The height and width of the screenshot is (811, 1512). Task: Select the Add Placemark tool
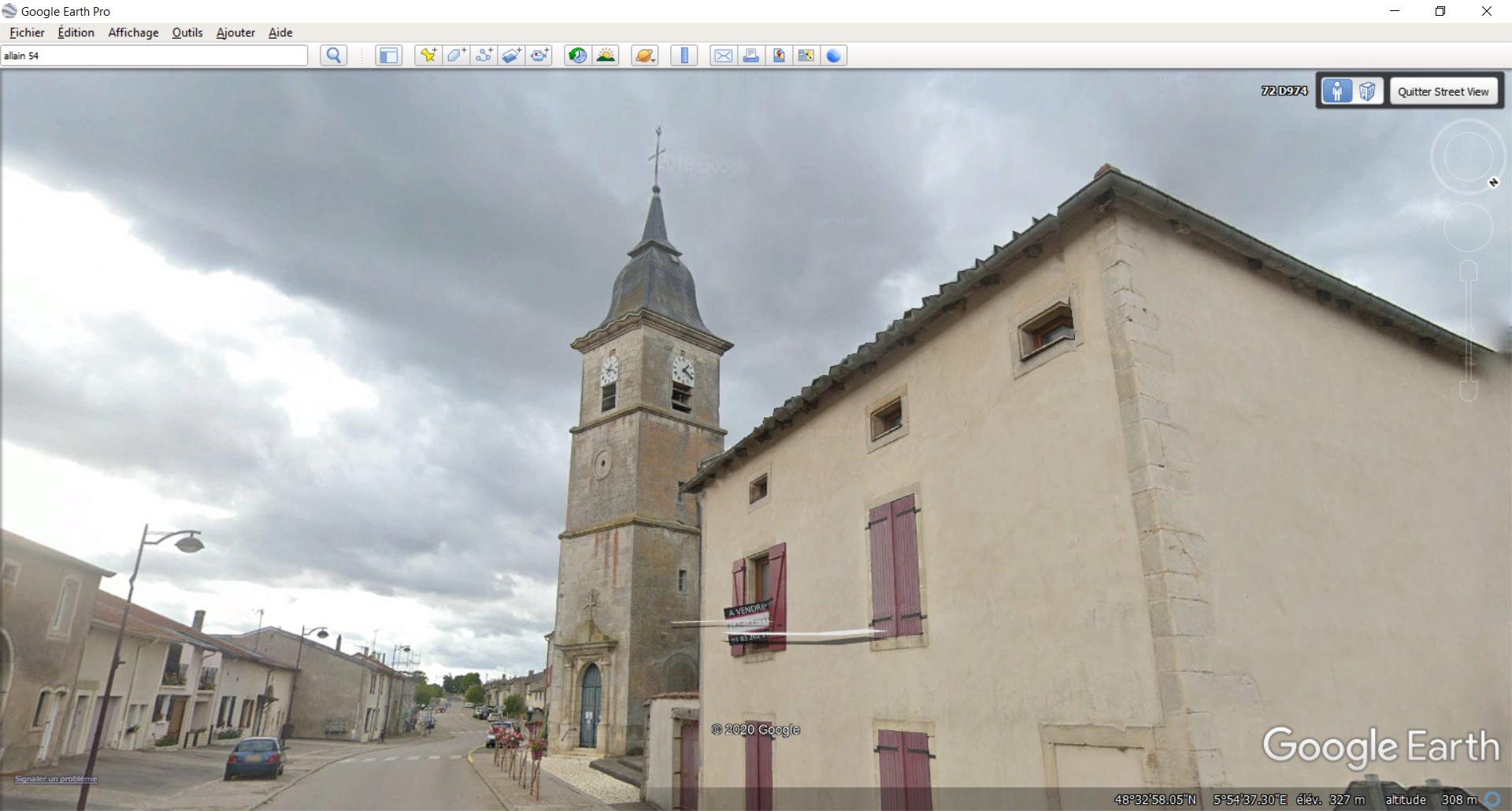point(427,55)
